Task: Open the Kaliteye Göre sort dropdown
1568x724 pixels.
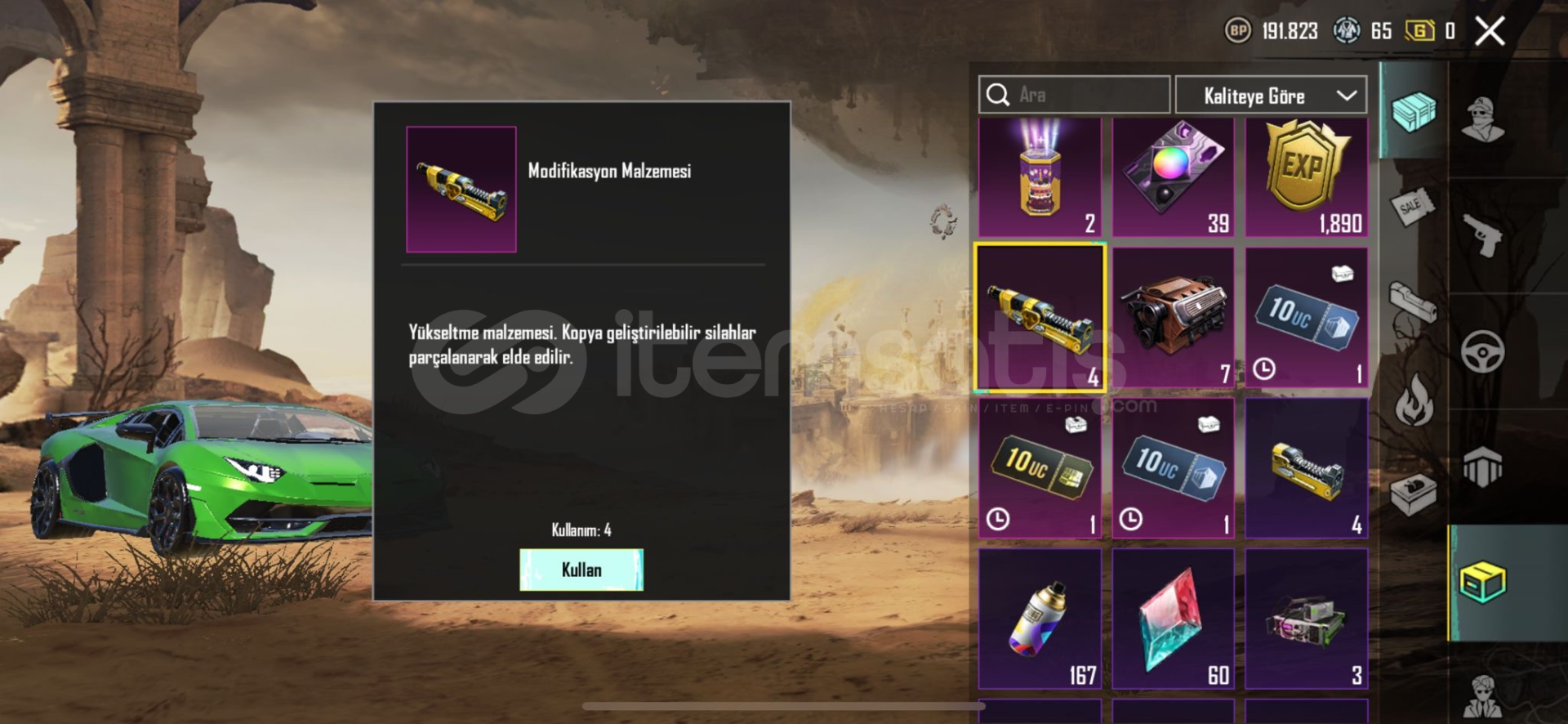Action: click(1271, 96)
